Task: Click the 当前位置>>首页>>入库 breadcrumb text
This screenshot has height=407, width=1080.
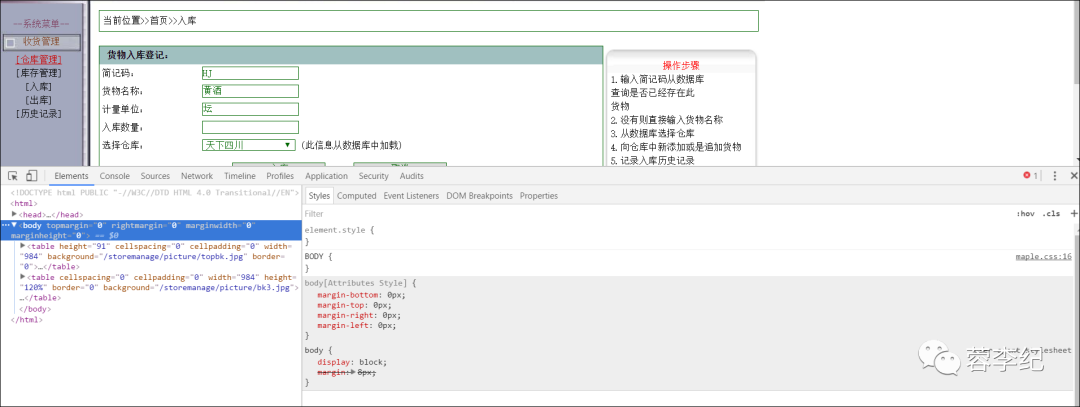Action: tap(149, 21)
